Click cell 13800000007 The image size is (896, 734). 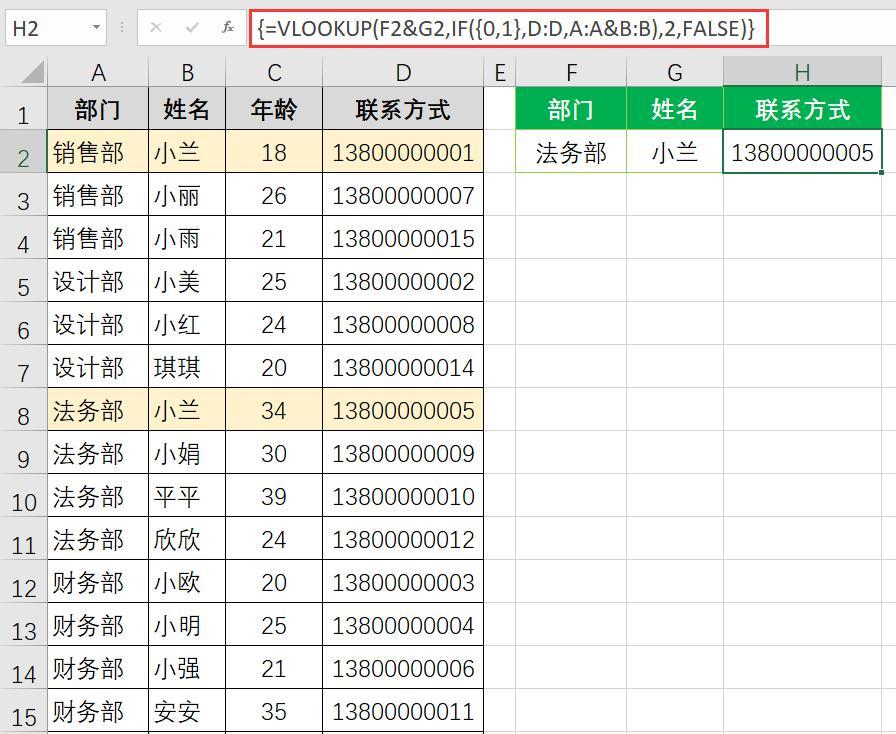coord(403,194)
